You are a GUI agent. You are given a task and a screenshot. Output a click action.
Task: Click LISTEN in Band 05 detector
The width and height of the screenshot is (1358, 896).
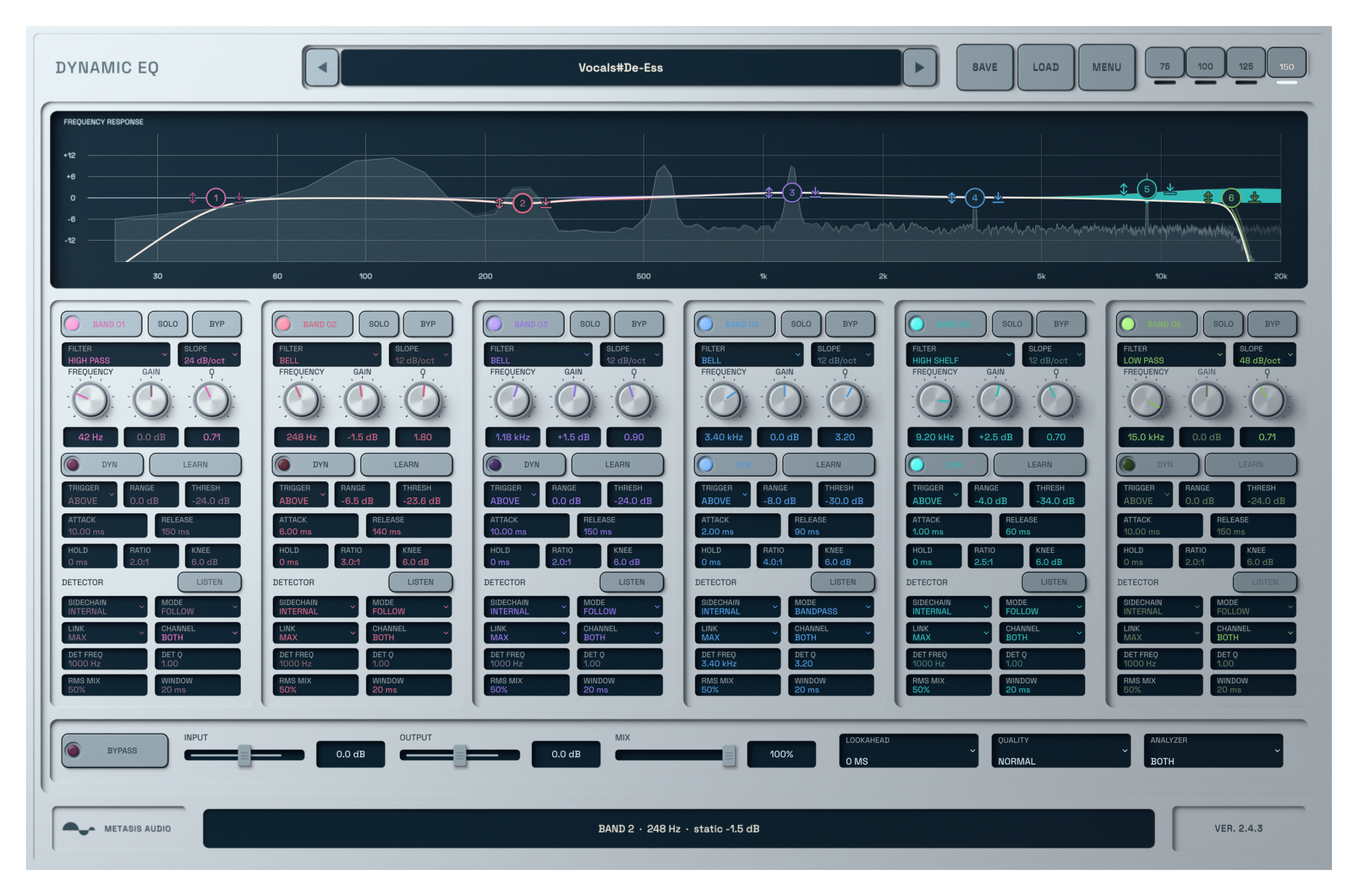[1053, 582]
